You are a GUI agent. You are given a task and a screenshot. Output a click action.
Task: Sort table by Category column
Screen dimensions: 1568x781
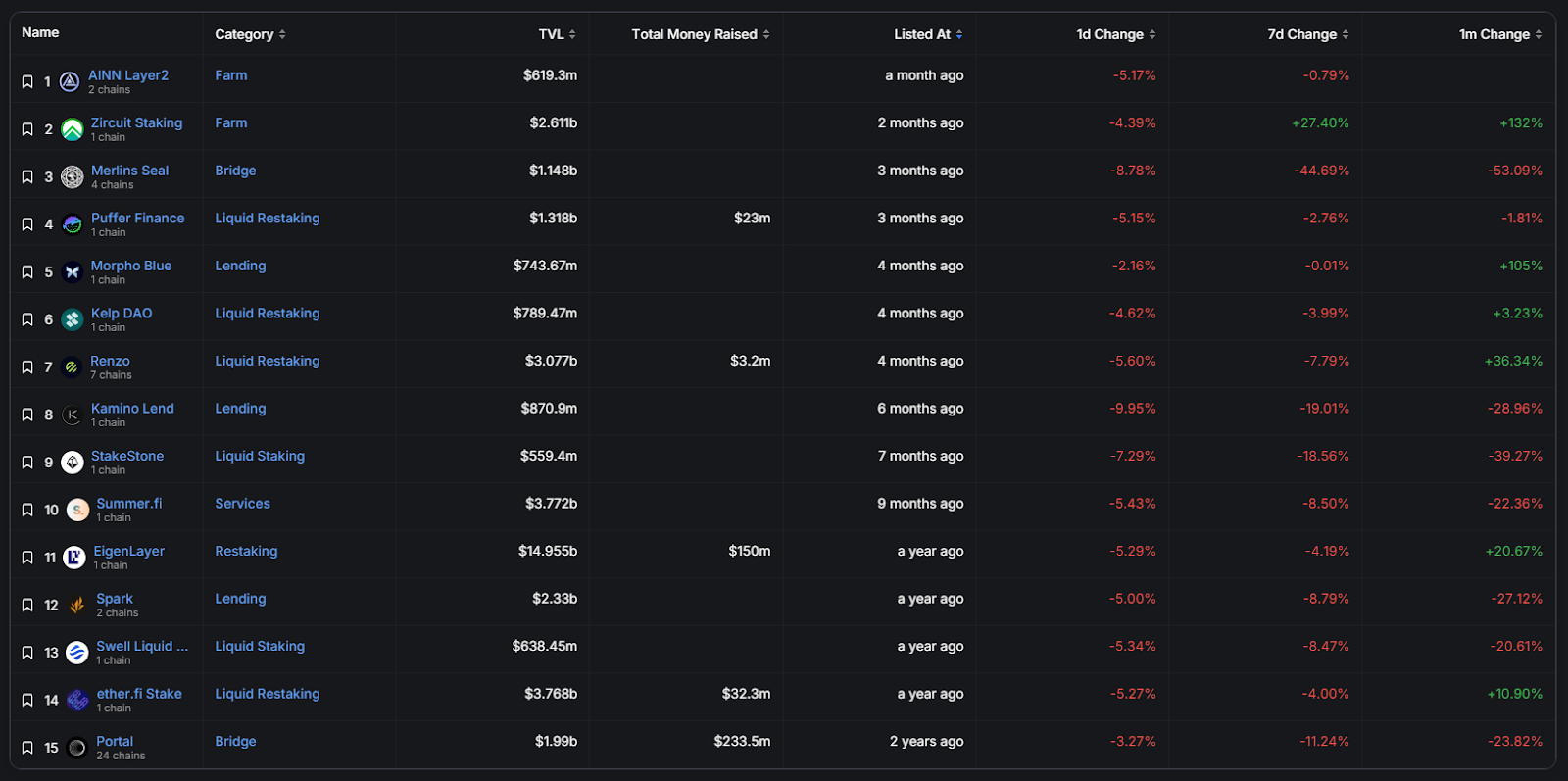(x=251, y=34)
